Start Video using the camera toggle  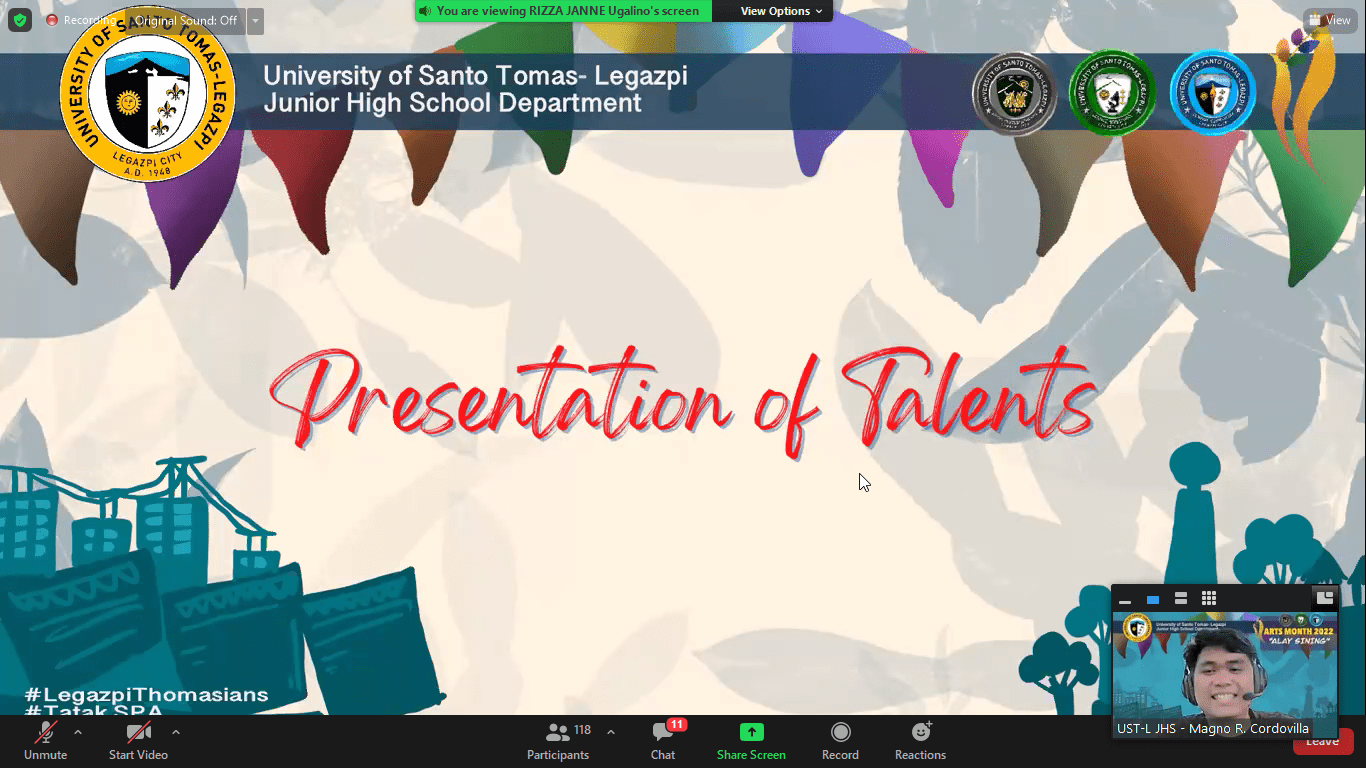click(x=138, y=733)
